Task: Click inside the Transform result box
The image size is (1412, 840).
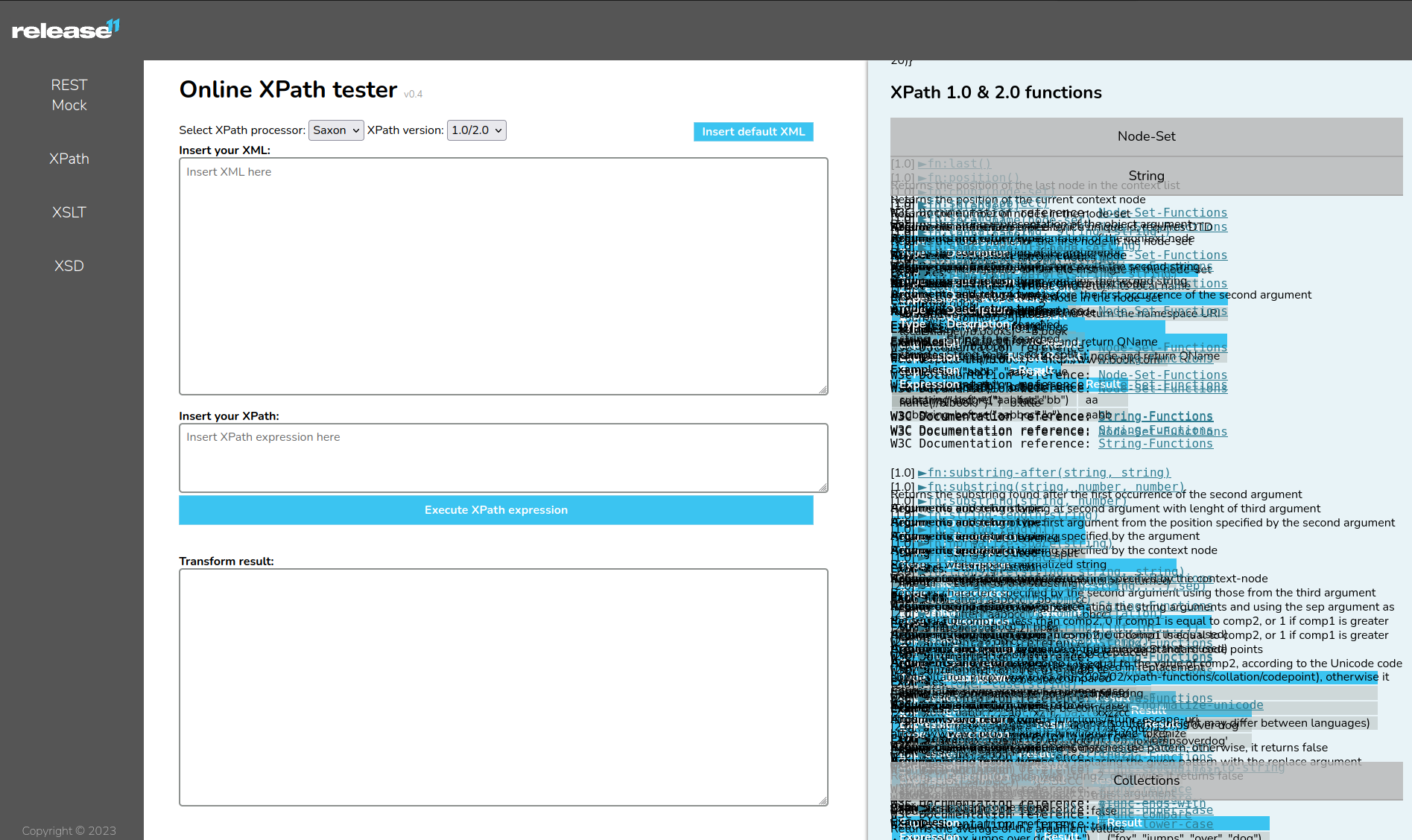Action: click(x=503, y=687)
